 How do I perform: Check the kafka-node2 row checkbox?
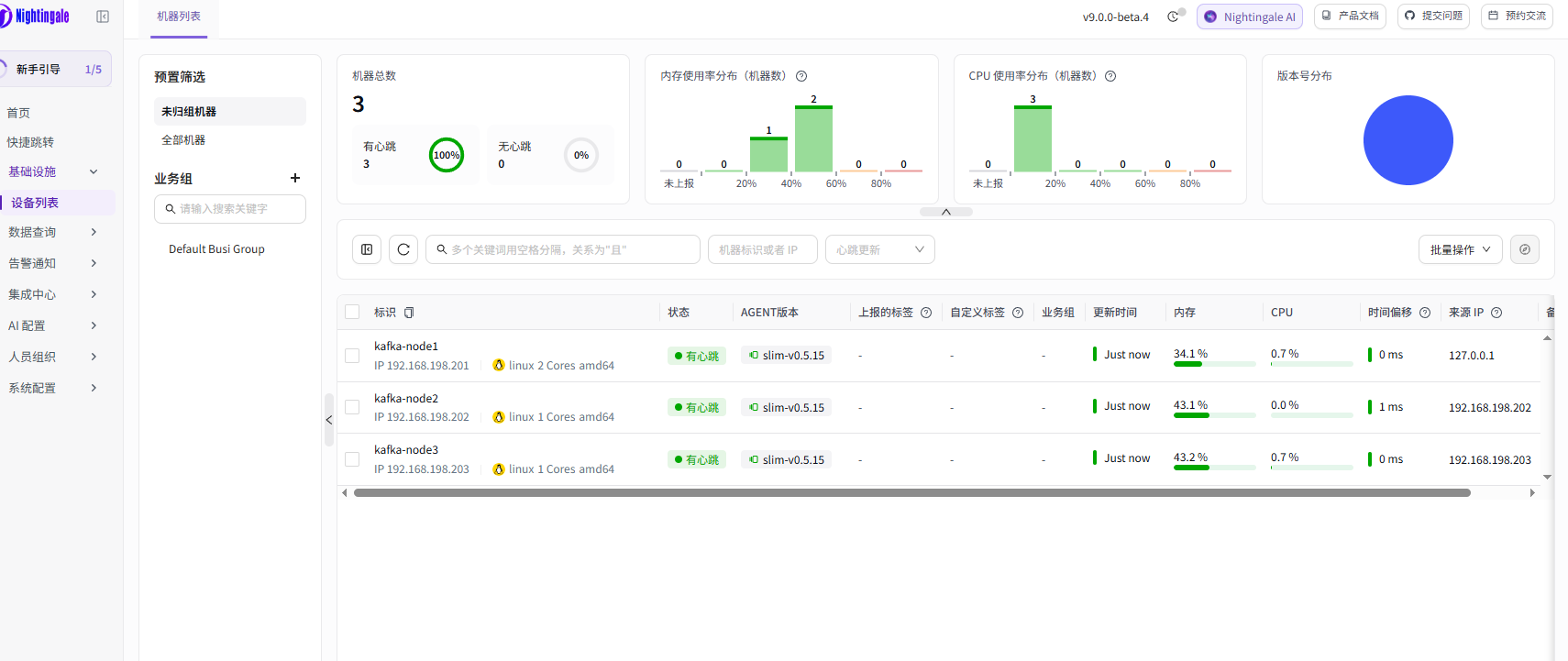tap(352, 407)
